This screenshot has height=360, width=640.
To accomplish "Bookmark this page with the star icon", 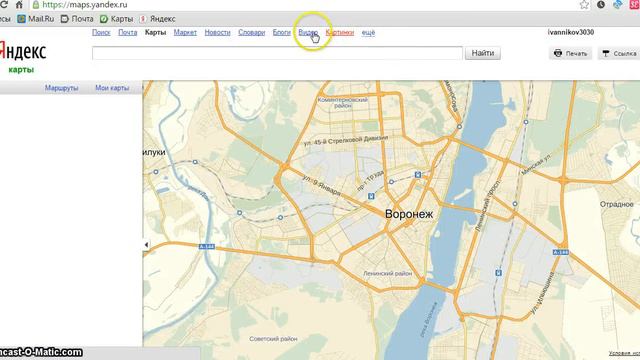I will point(584,5).
